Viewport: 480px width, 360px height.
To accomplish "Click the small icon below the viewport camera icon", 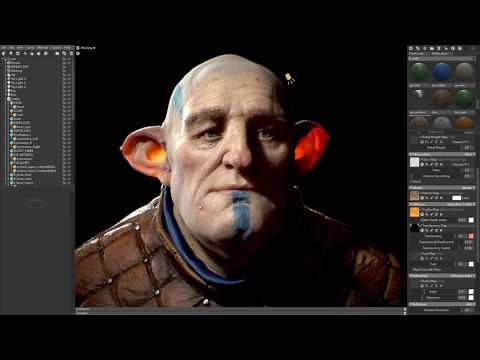I will pyautogui.click(x=77, y=53).
